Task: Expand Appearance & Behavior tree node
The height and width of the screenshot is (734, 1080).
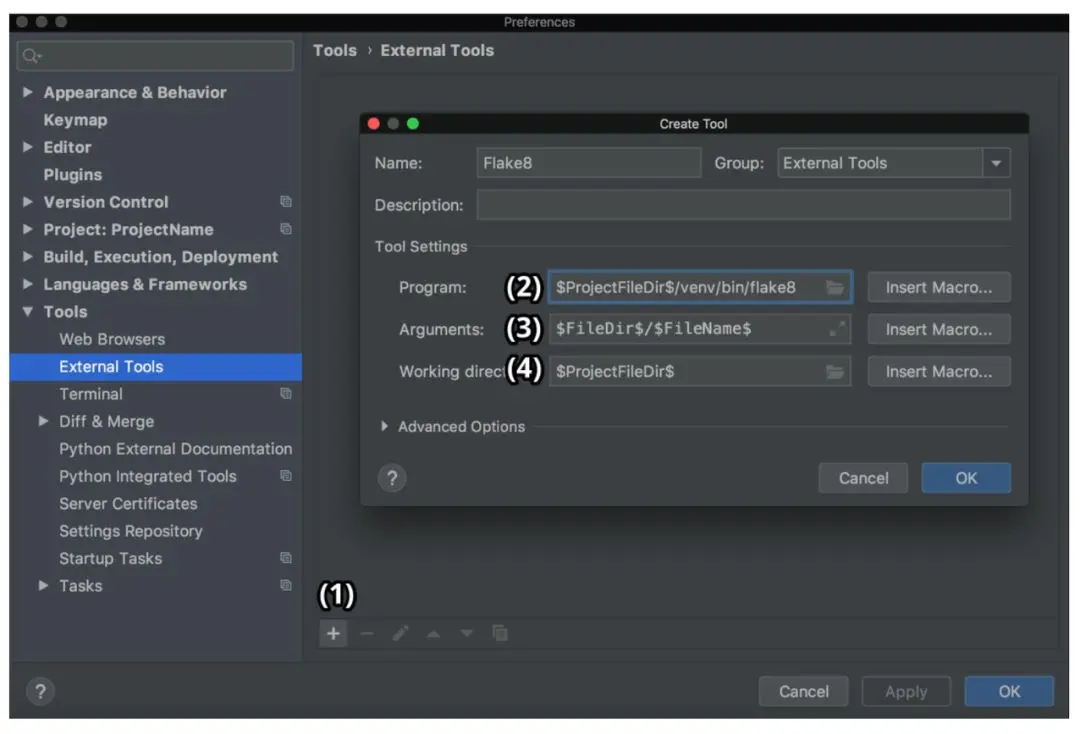Action: point(28,92)
